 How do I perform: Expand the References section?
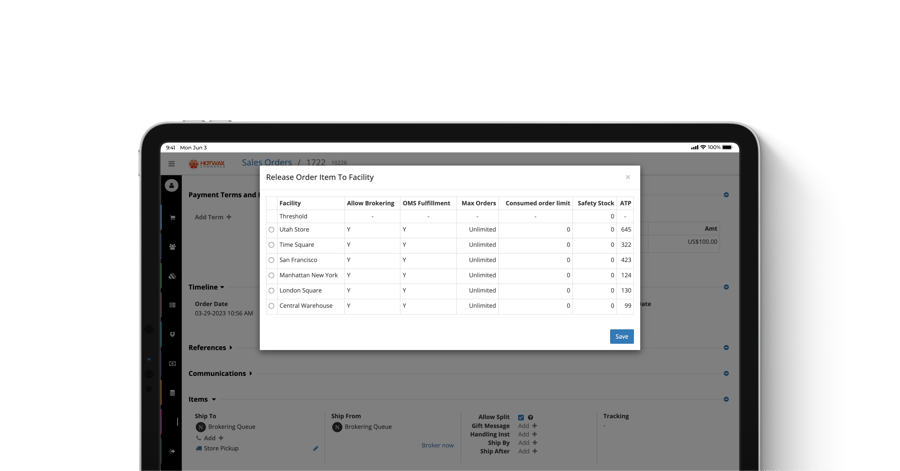click(210, 348)
